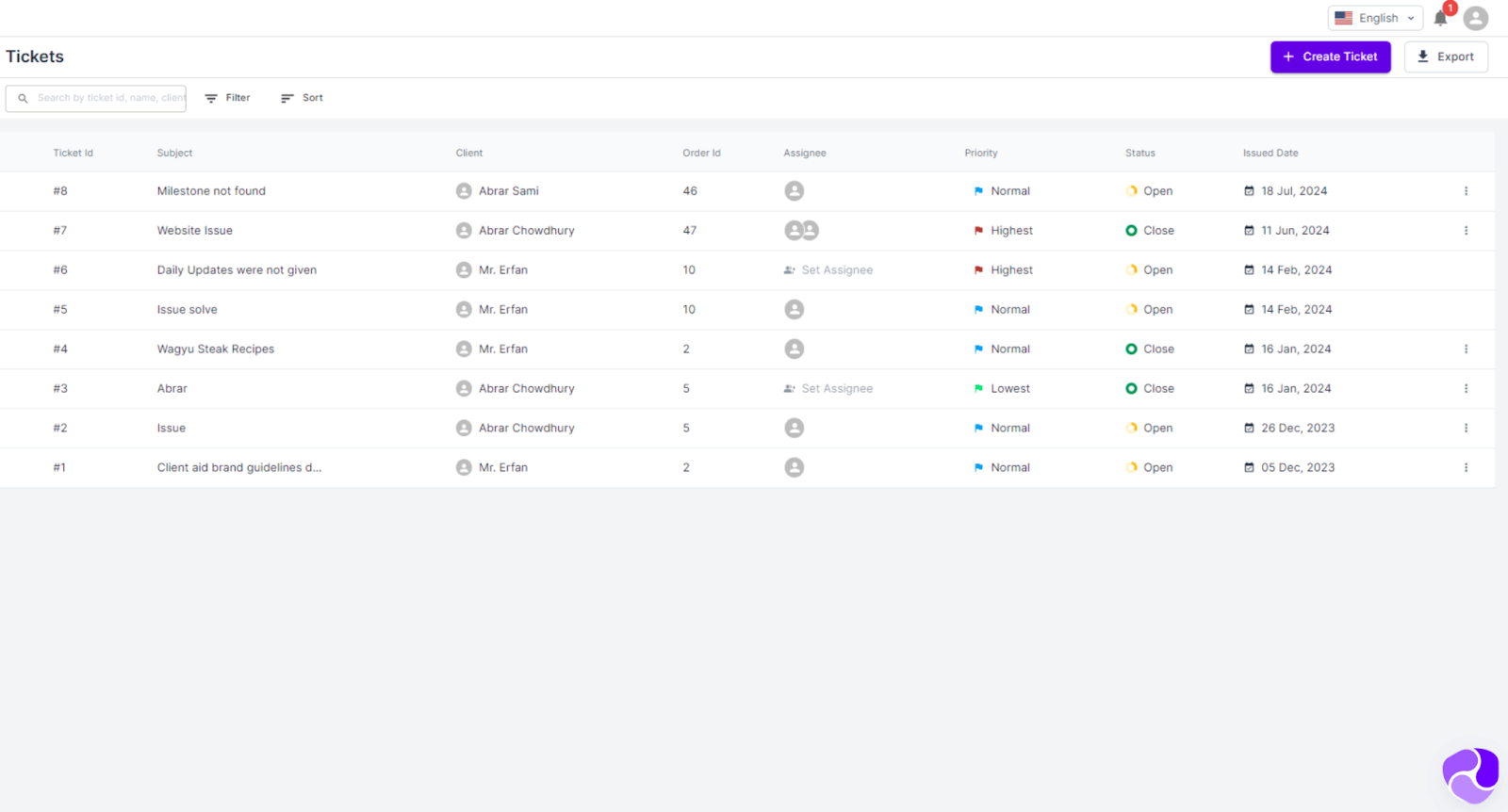Click the Priority column header
The width and height of the screenshot is (1508, 812).
(981, 153)
